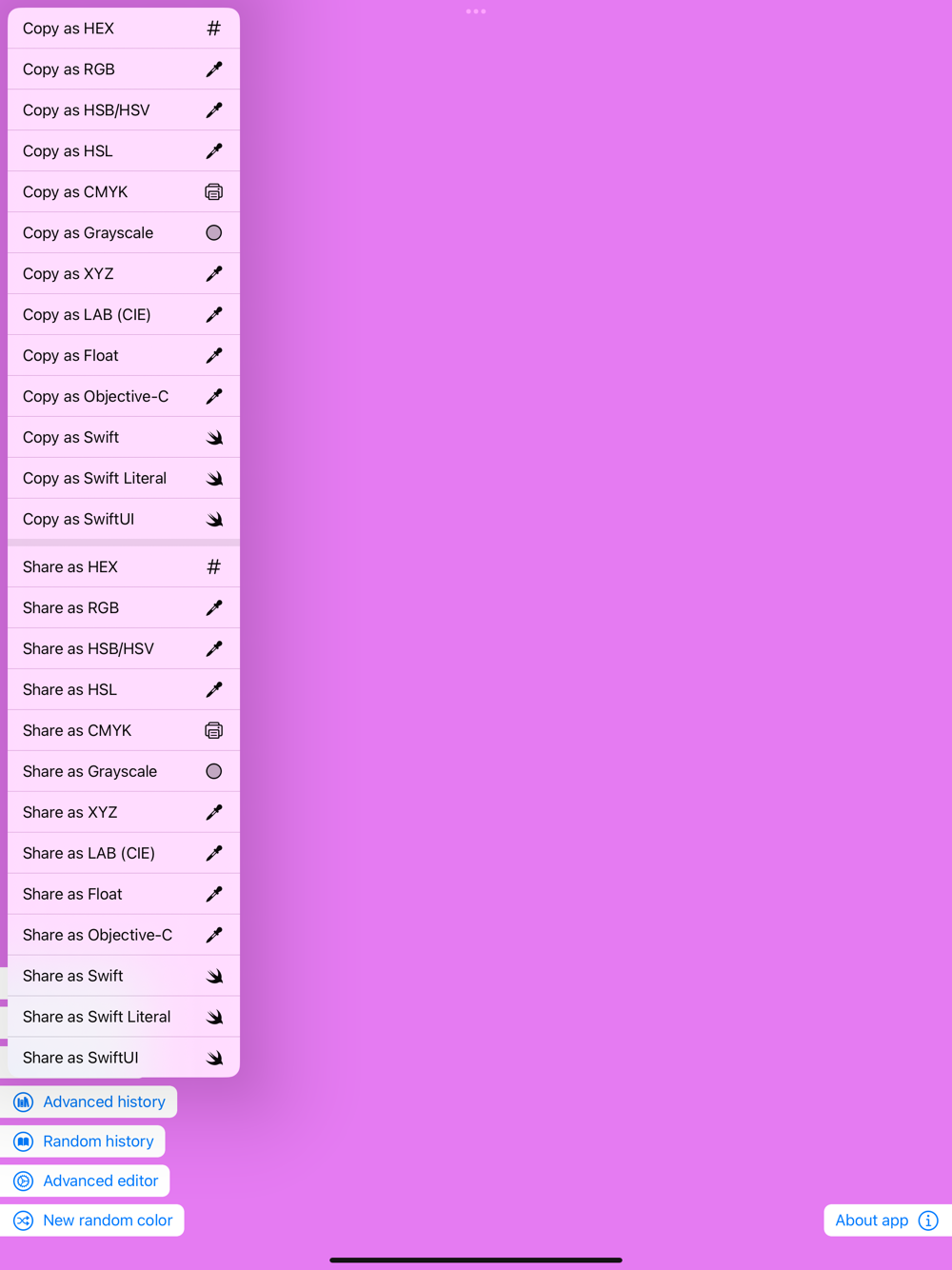This screenshot has height=1270, width=952.
Task: Click the hash icon beside Share as HEX
Action: click(214, 567)
